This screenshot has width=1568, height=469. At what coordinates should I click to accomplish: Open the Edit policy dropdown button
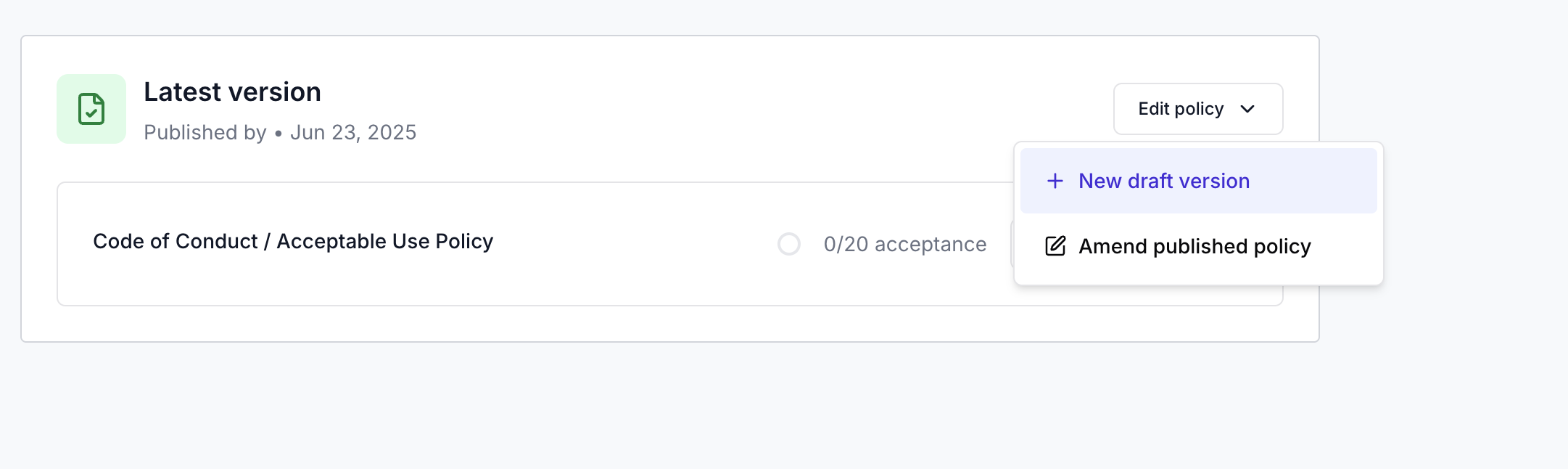coord(1198,109)
